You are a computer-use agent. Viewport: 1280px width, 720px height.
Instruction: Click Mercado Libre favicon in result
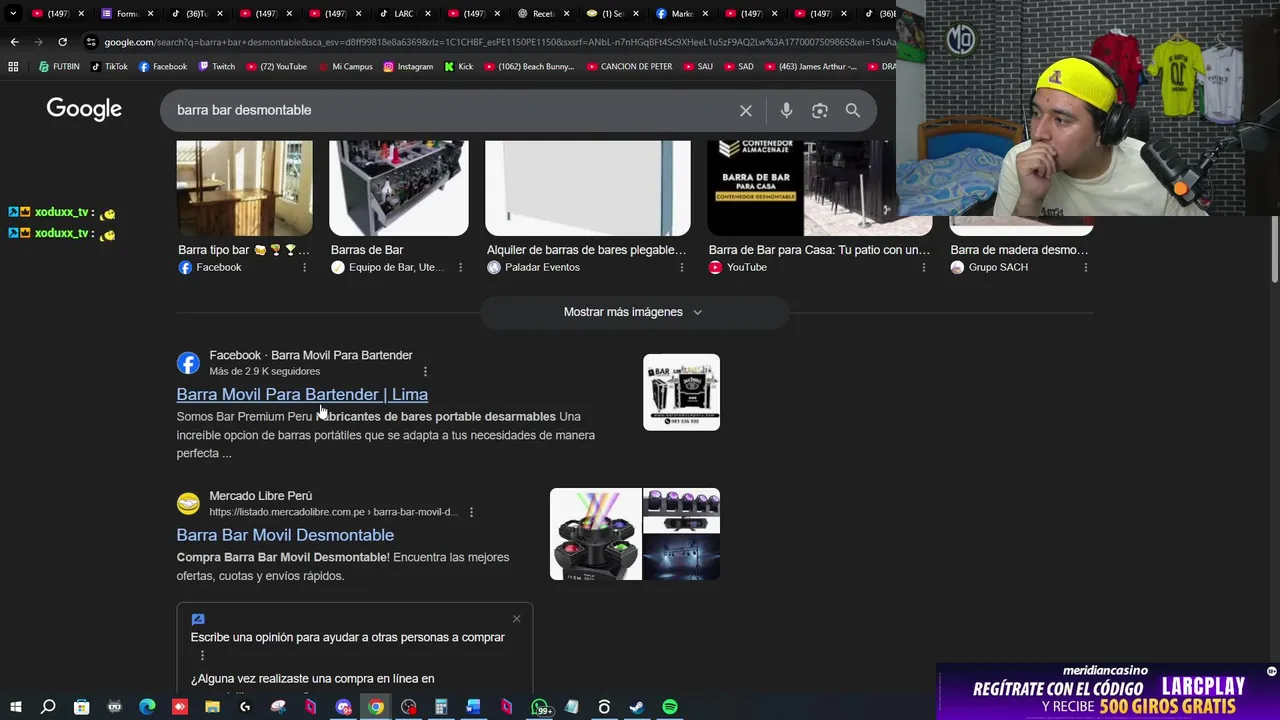pyautogui.click(x=188, y=504)
